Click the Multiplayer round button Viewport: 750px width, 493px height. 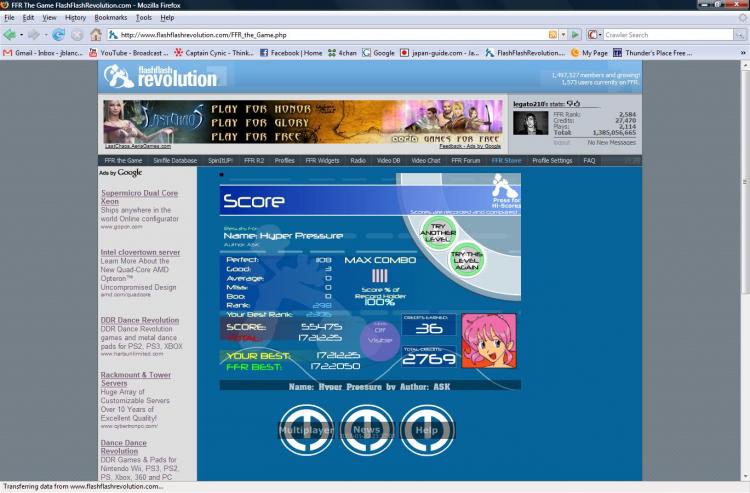point(306,430)
